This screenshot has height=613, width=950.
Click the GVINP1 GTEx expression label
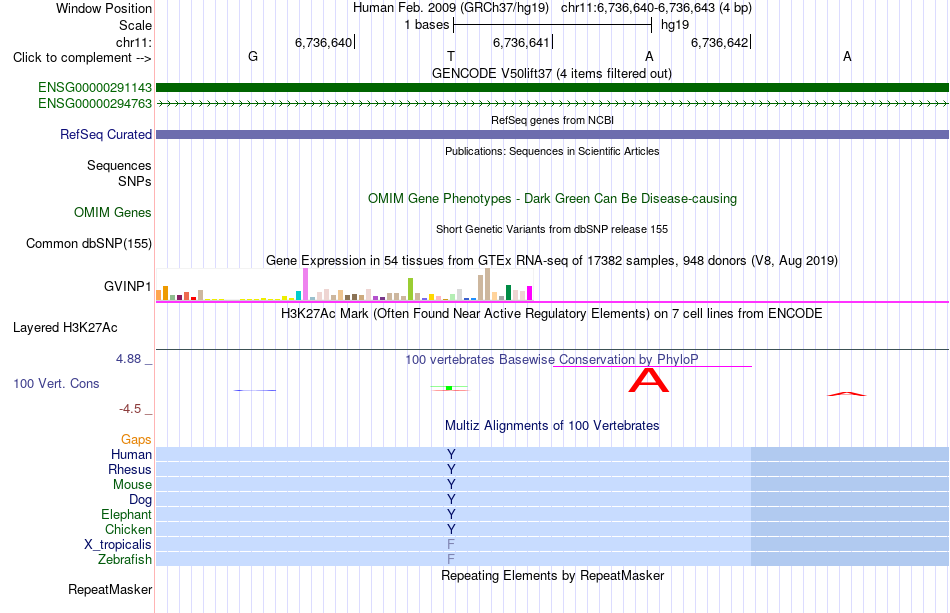click(128, 286)
